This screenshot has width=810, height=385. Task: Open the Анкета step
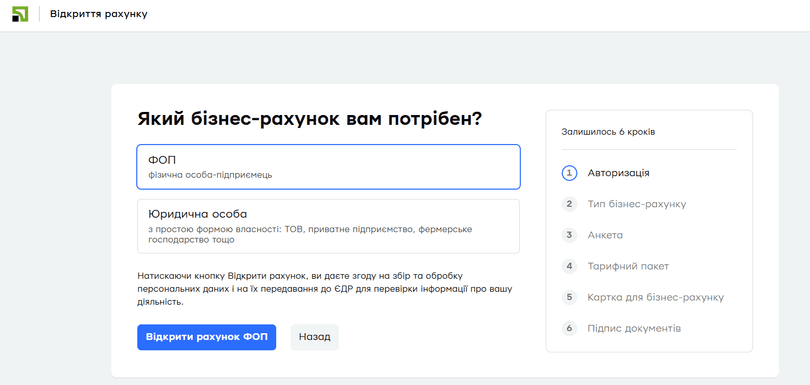pos(605,235)
